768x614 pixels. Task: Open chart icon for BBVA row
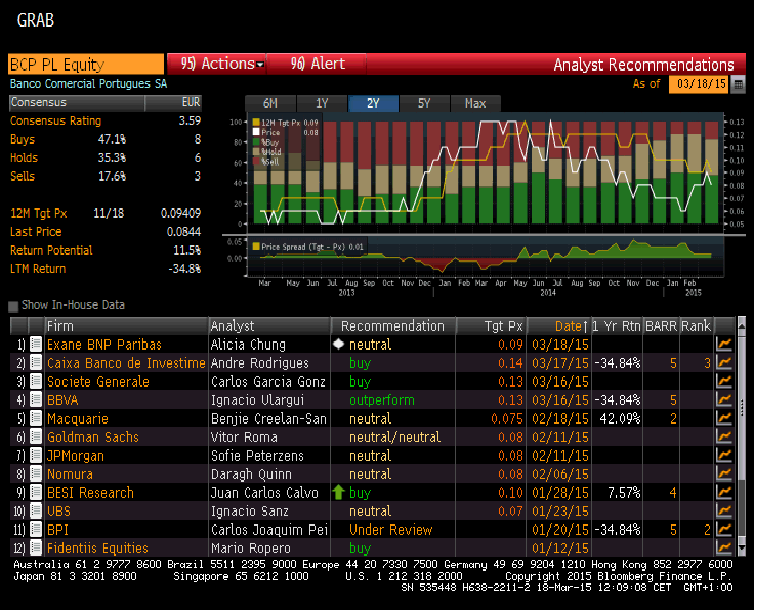click(724, 400)
